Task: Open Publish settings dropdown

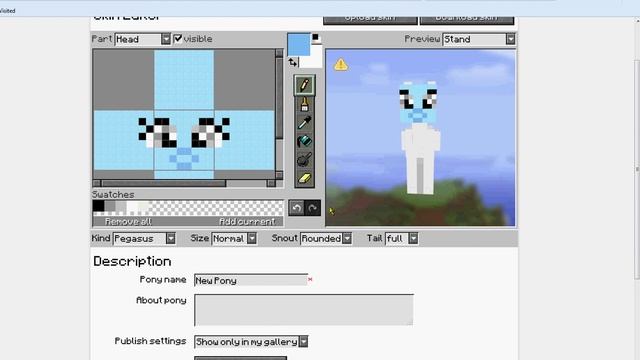Action: 251,342
